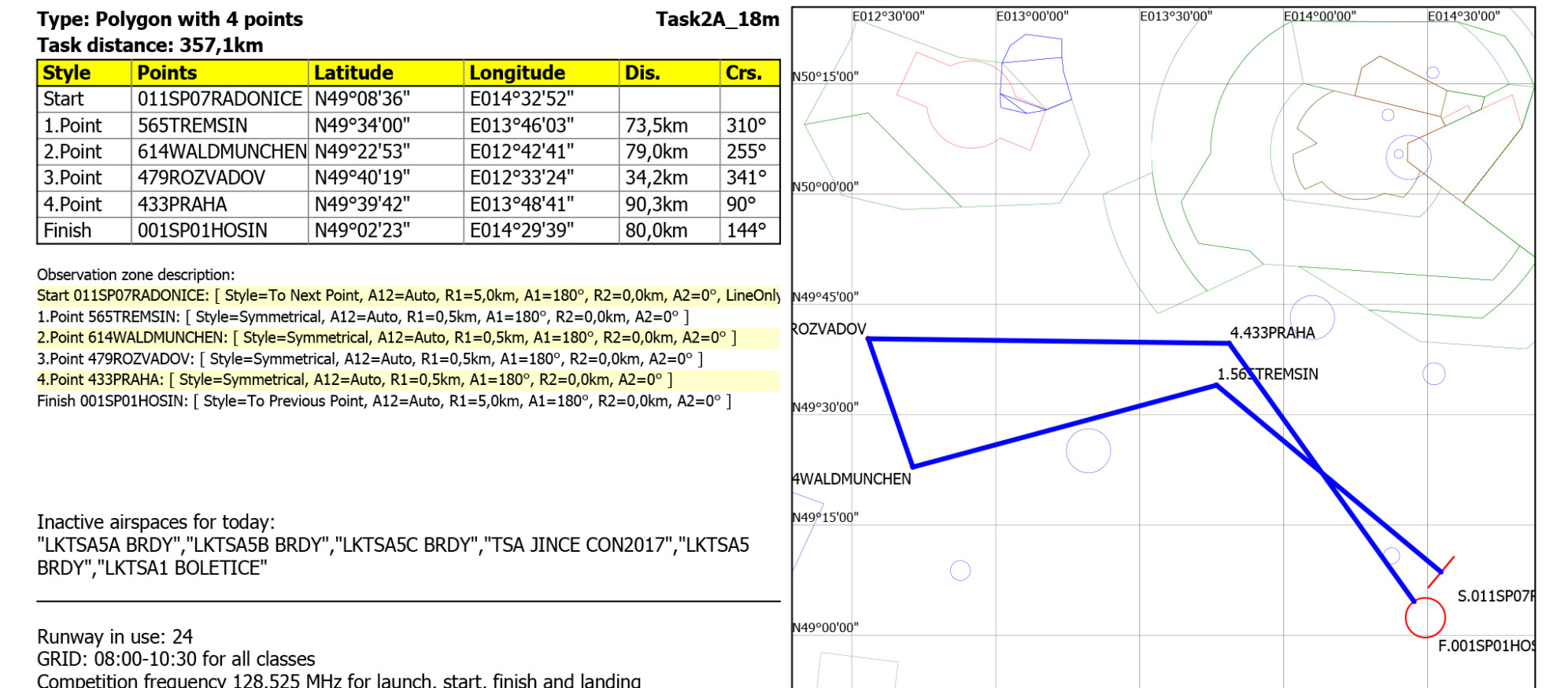Click the red finish circle on the map
The width and height of the screenshot is (1568, 688).
tap(1425, 617)
